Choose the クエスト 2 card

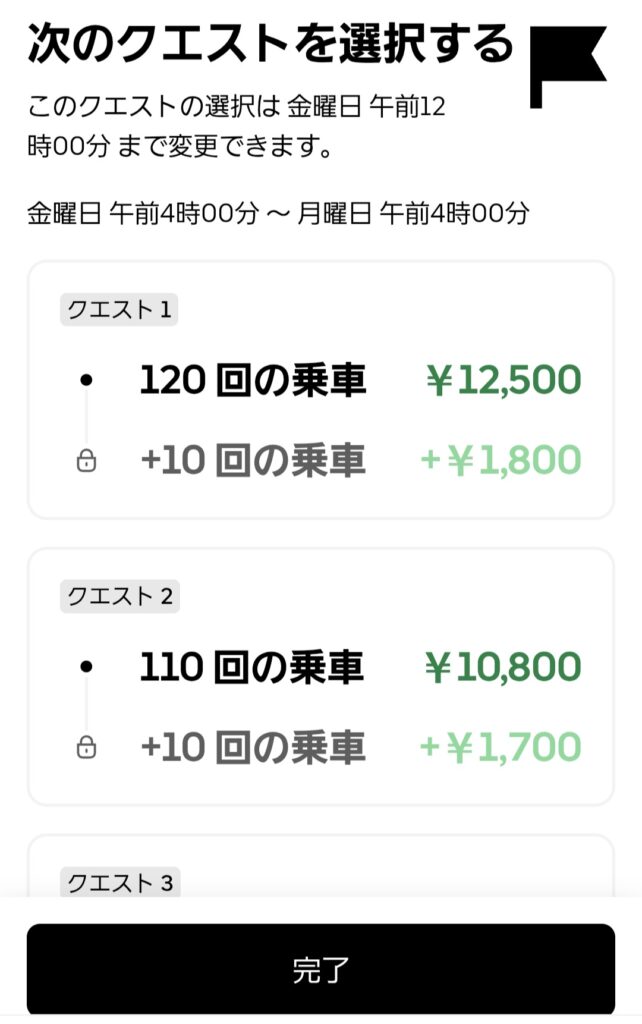[x=320, y=676]
